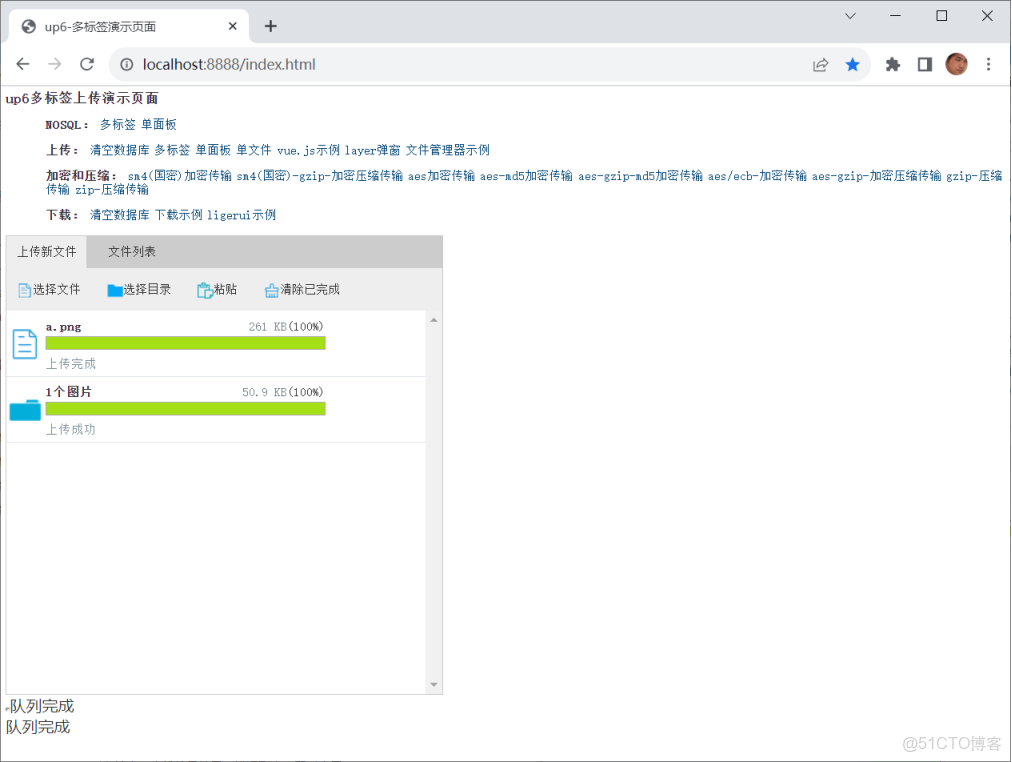Click the folder icon beside 1个图片
Screen dimensions: 1012x762
click(x=24, y=408)
